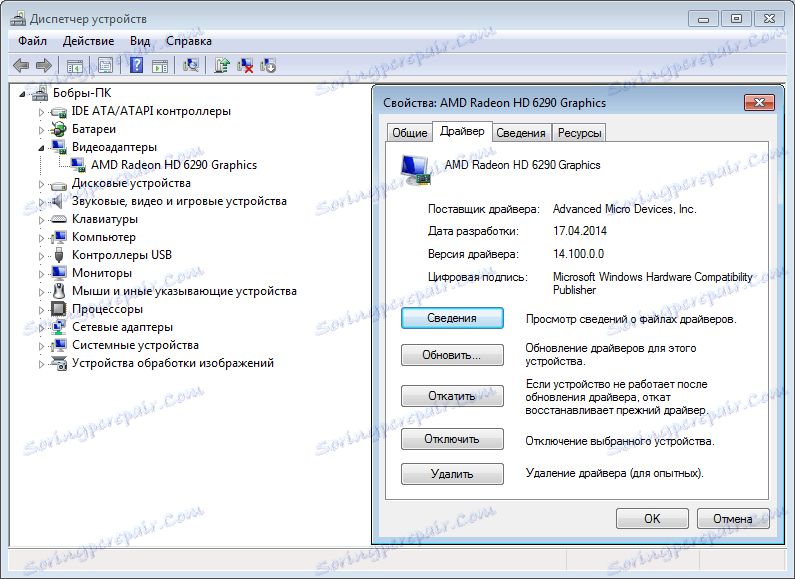Image resolution: width=795 pixels, height=579 pixels.
Task: Click the Disable device toolbar icon
Action: [x=268, y=65]
